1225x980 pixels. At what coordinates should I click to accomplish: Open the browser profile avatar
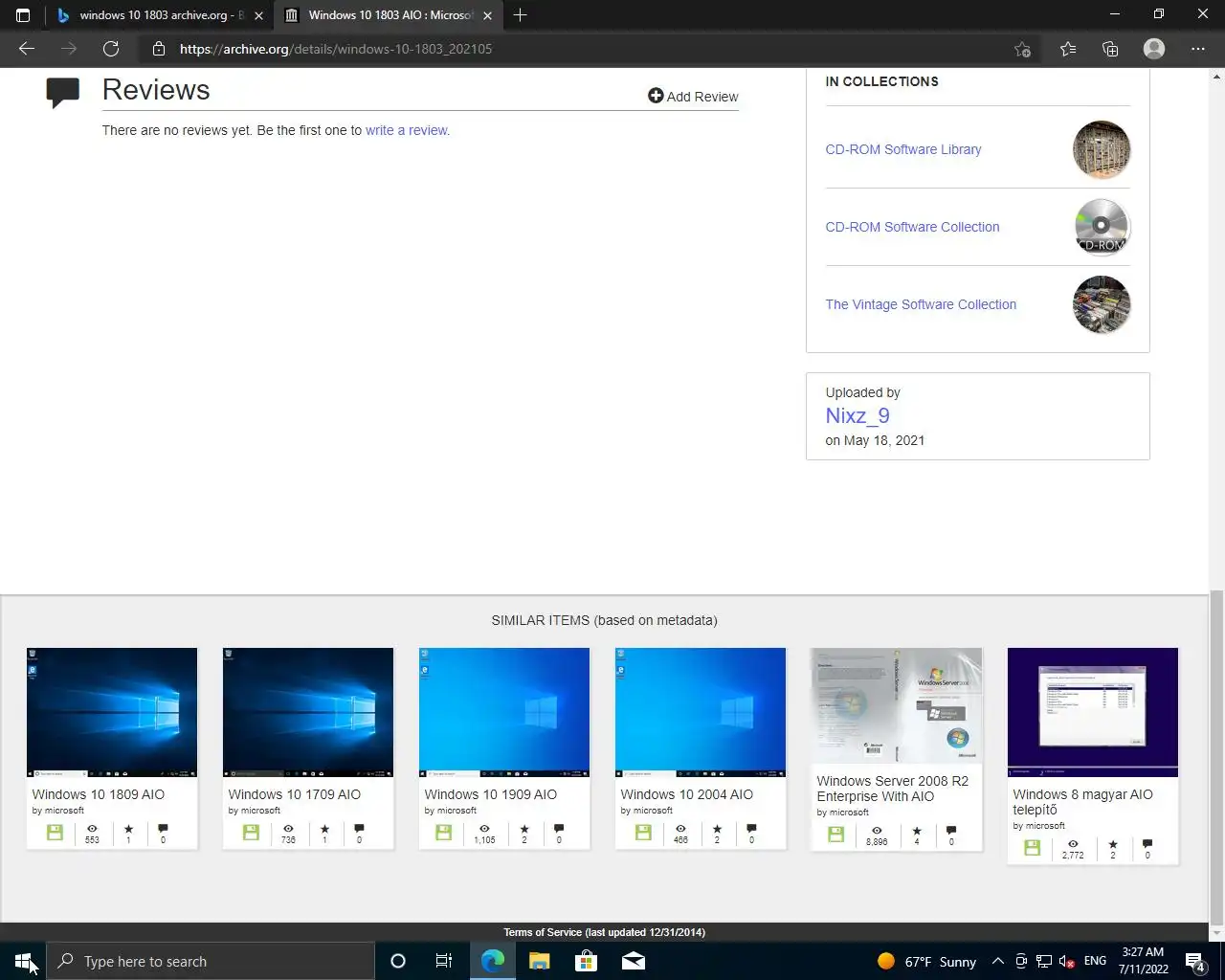[x=1154, y=49]
